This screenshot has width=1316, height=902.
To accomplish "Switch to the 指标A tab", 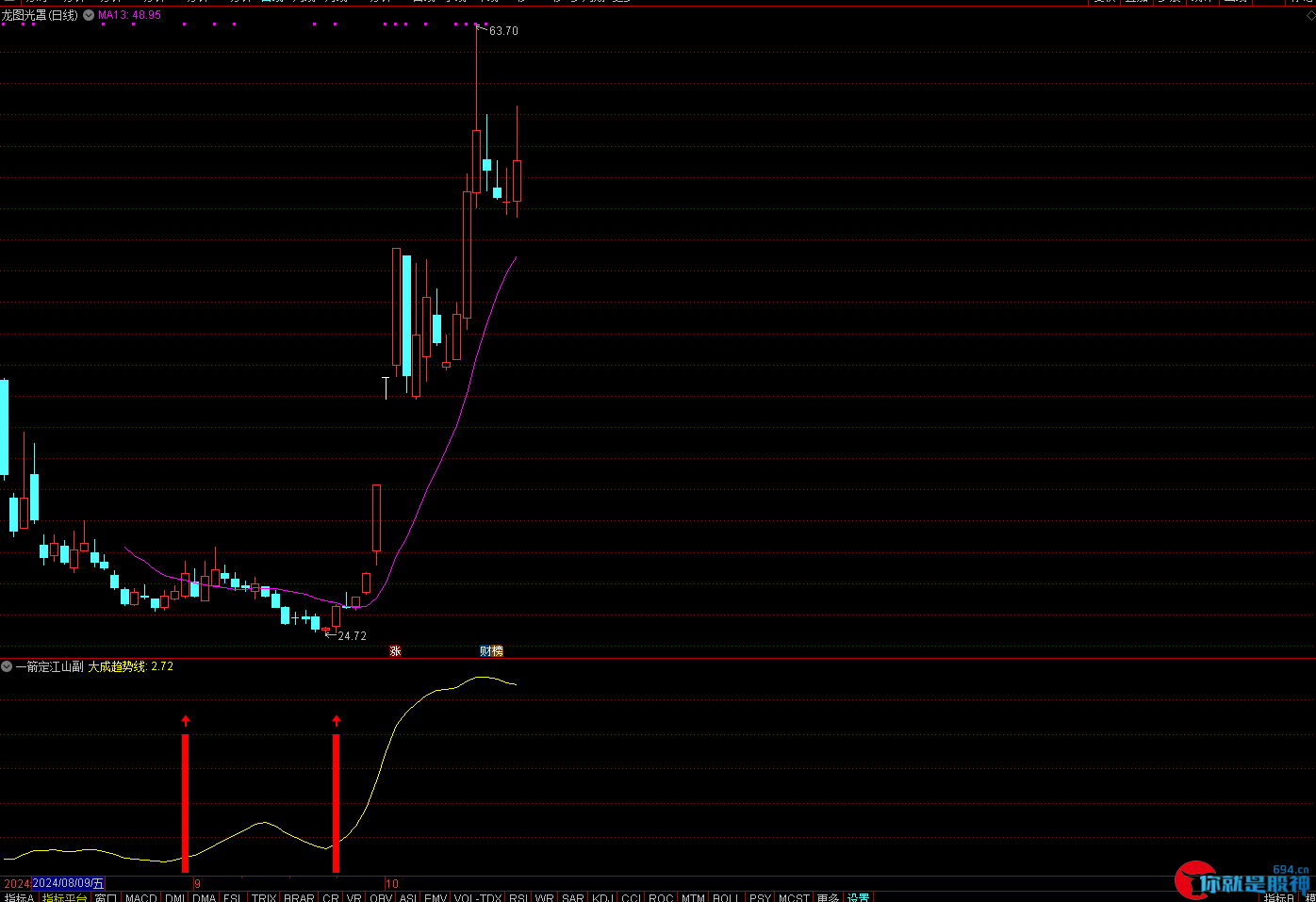I will tap(19, 897).
